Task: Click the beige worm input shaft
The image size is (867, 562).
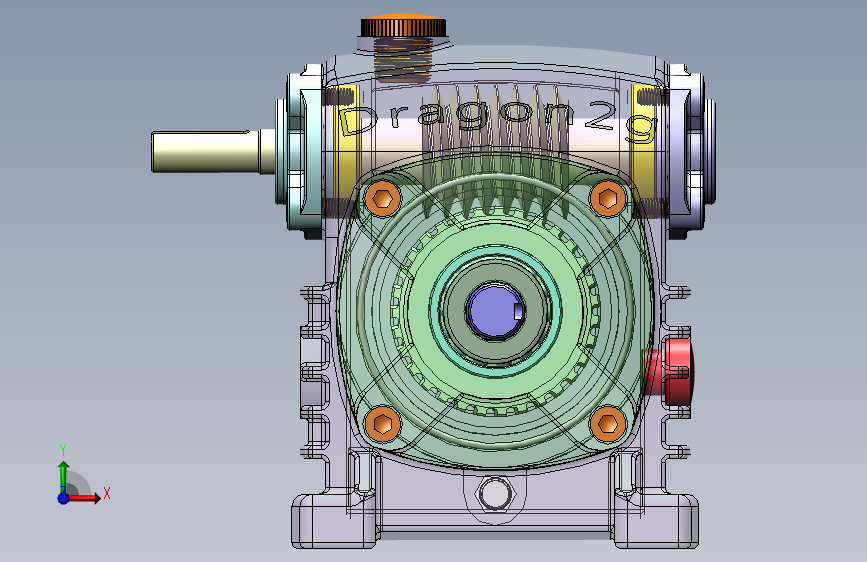Action: tap(213, 151)
